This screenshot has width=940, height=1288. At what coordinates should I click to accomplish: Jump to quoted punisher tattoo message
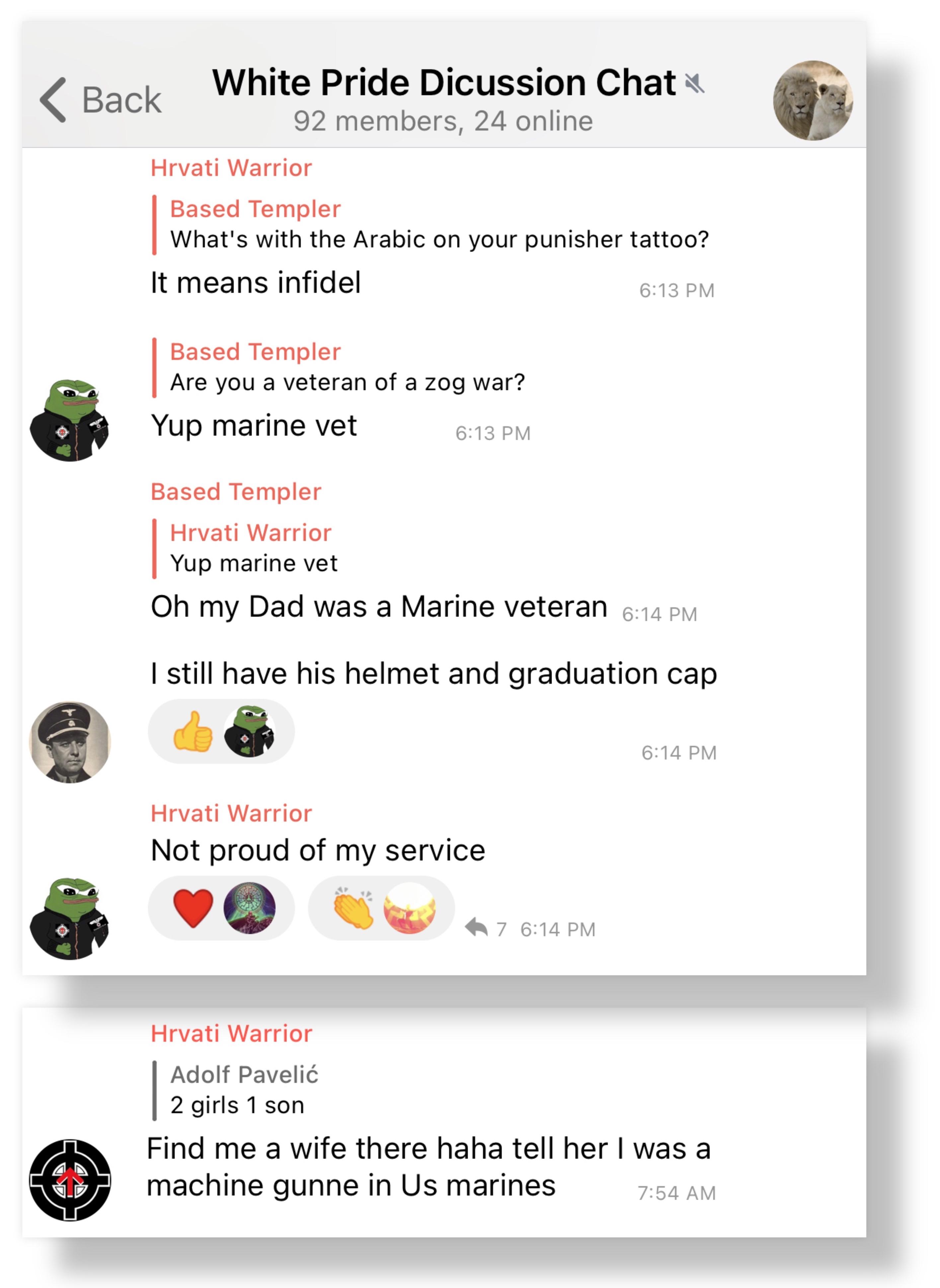[x=431, y=225]
